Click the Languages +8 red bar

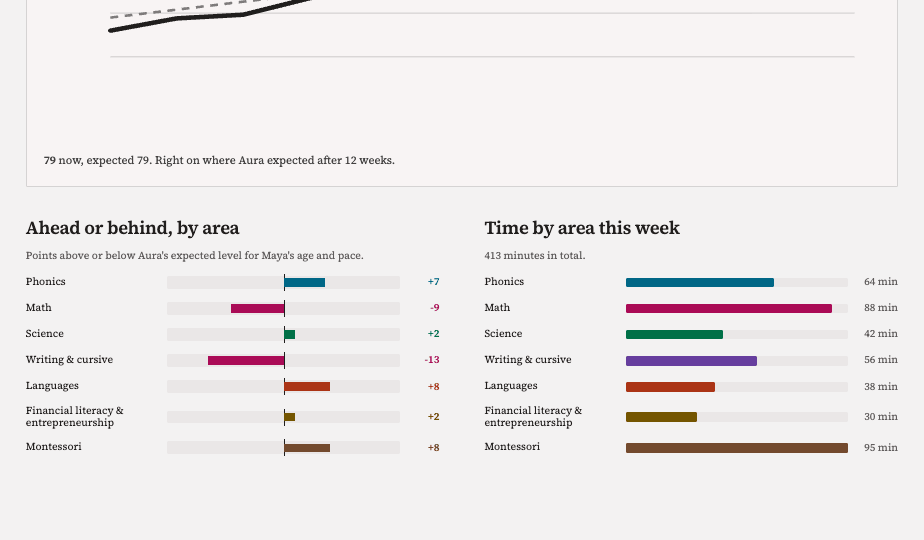tap(307, 387)
